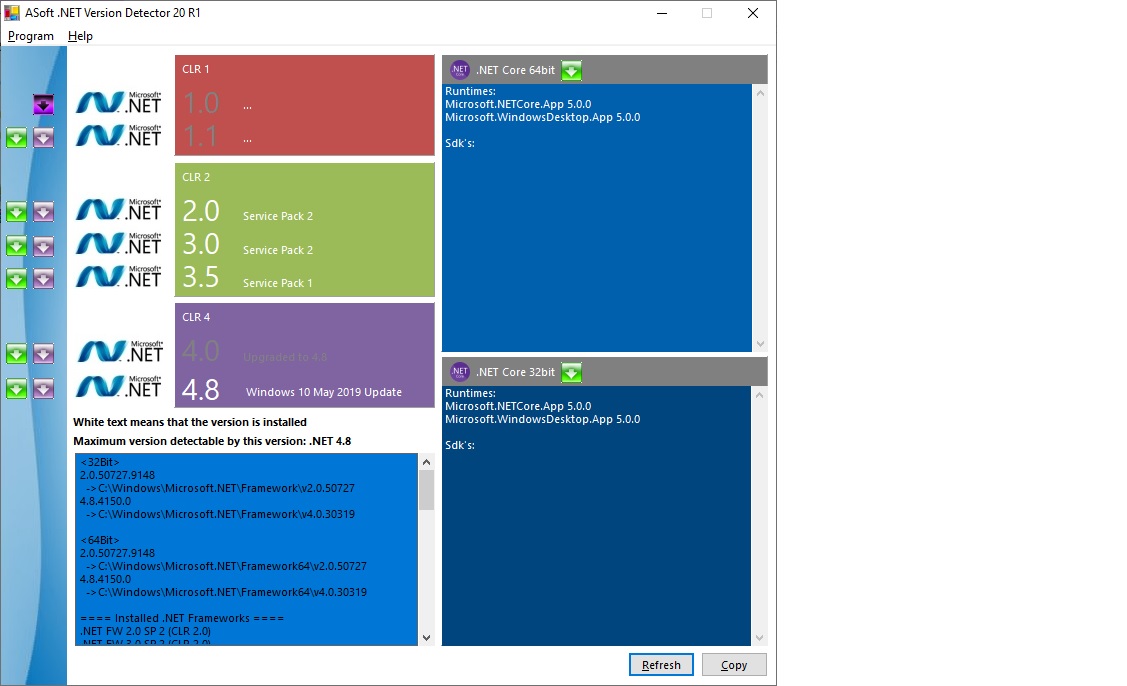
Task: Minimize the Version Detector window
Action: (662, 13)
